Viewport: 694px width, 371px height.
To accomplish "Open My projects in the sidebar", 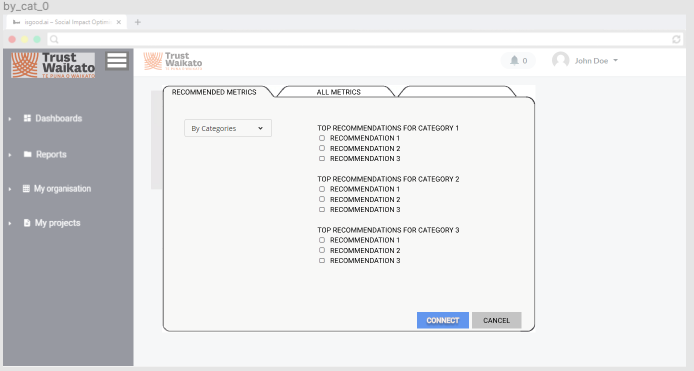I will tap(58, 223).
